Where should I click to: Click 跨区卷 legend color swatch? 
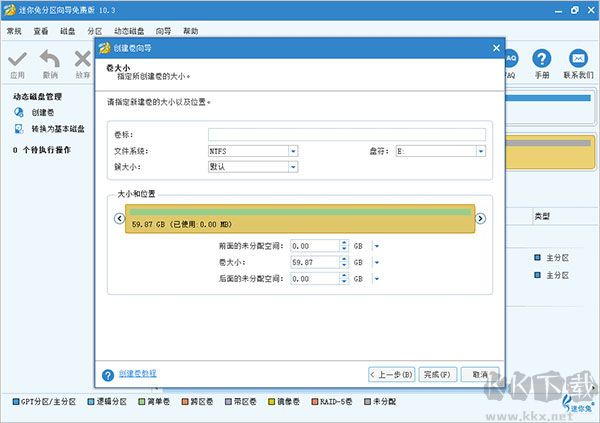tap(185, 402)
